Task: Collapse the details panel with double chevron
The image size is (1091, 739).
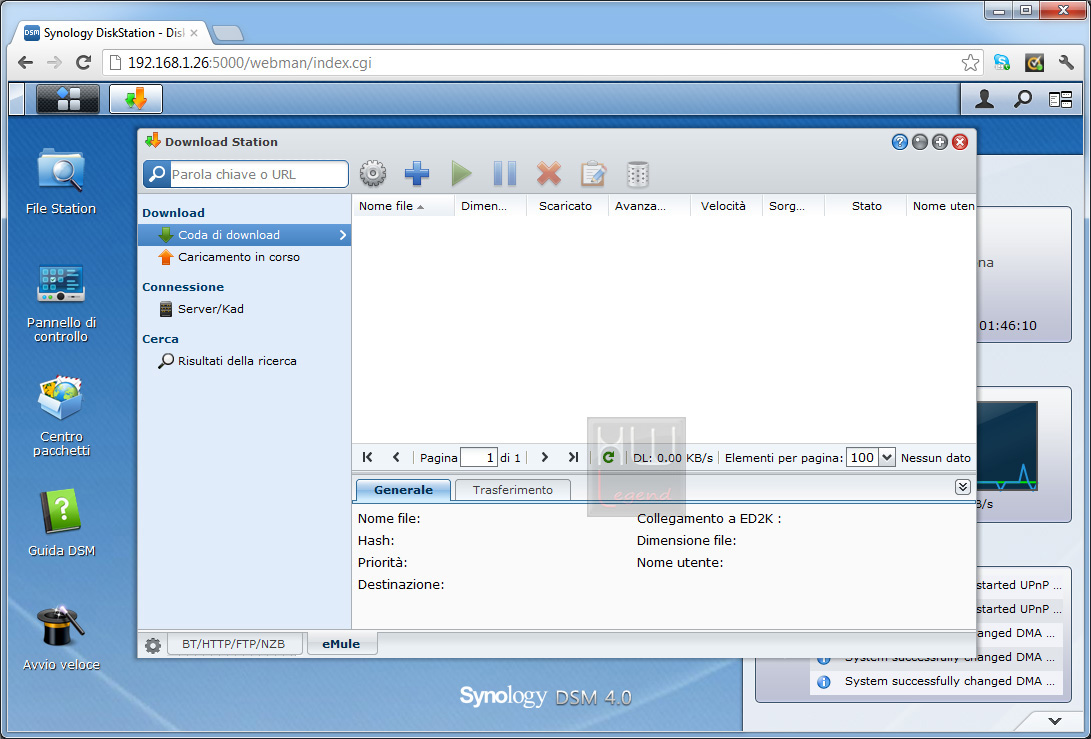Action: click(962, 487)
